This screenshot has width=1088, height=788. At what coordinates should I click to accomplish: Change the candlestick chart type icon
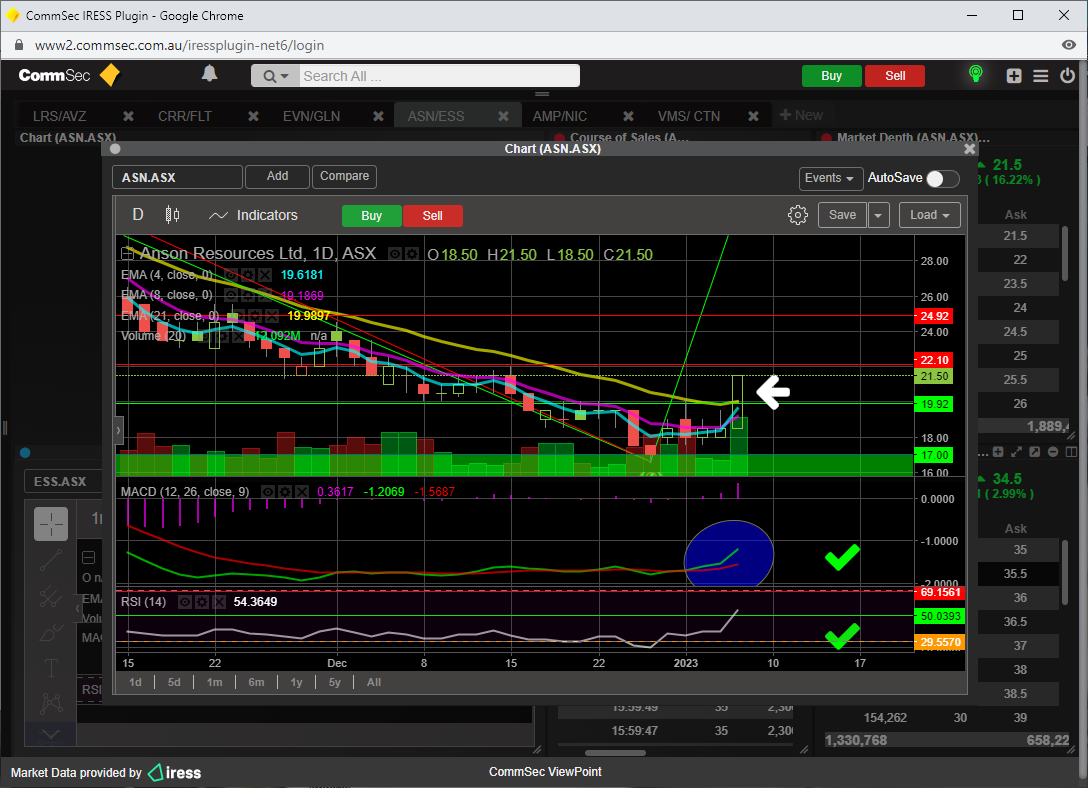pos(172,215)
